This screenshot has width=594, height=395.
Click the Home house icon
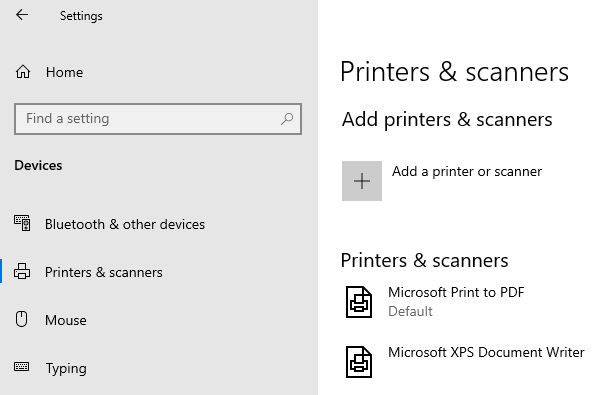(x=23, y=72)
